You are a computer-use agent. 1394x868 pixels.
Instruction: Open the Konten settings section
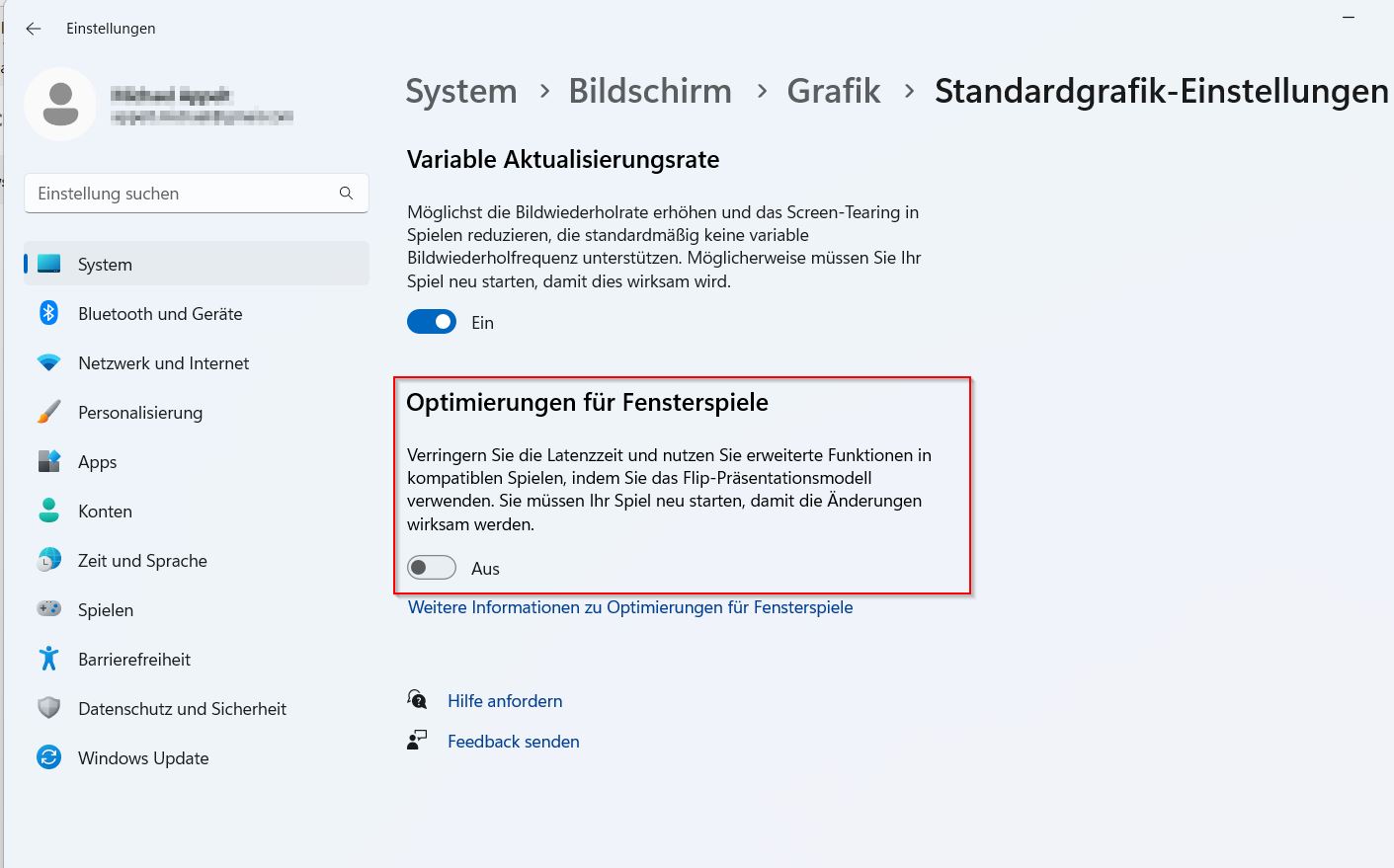pyautogui.click(x=105, y=512)
